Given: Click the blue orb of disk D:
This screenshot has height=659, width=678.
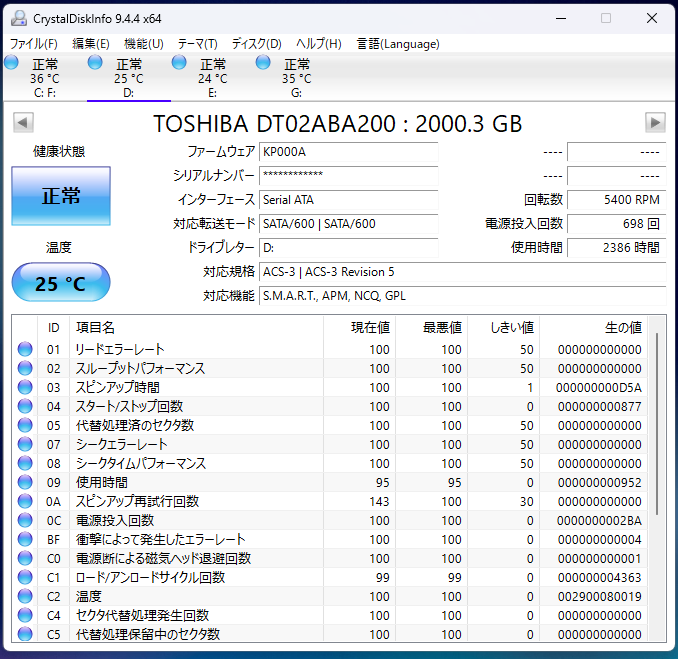Looking at the screenshot, I should (x=95, y=63).
